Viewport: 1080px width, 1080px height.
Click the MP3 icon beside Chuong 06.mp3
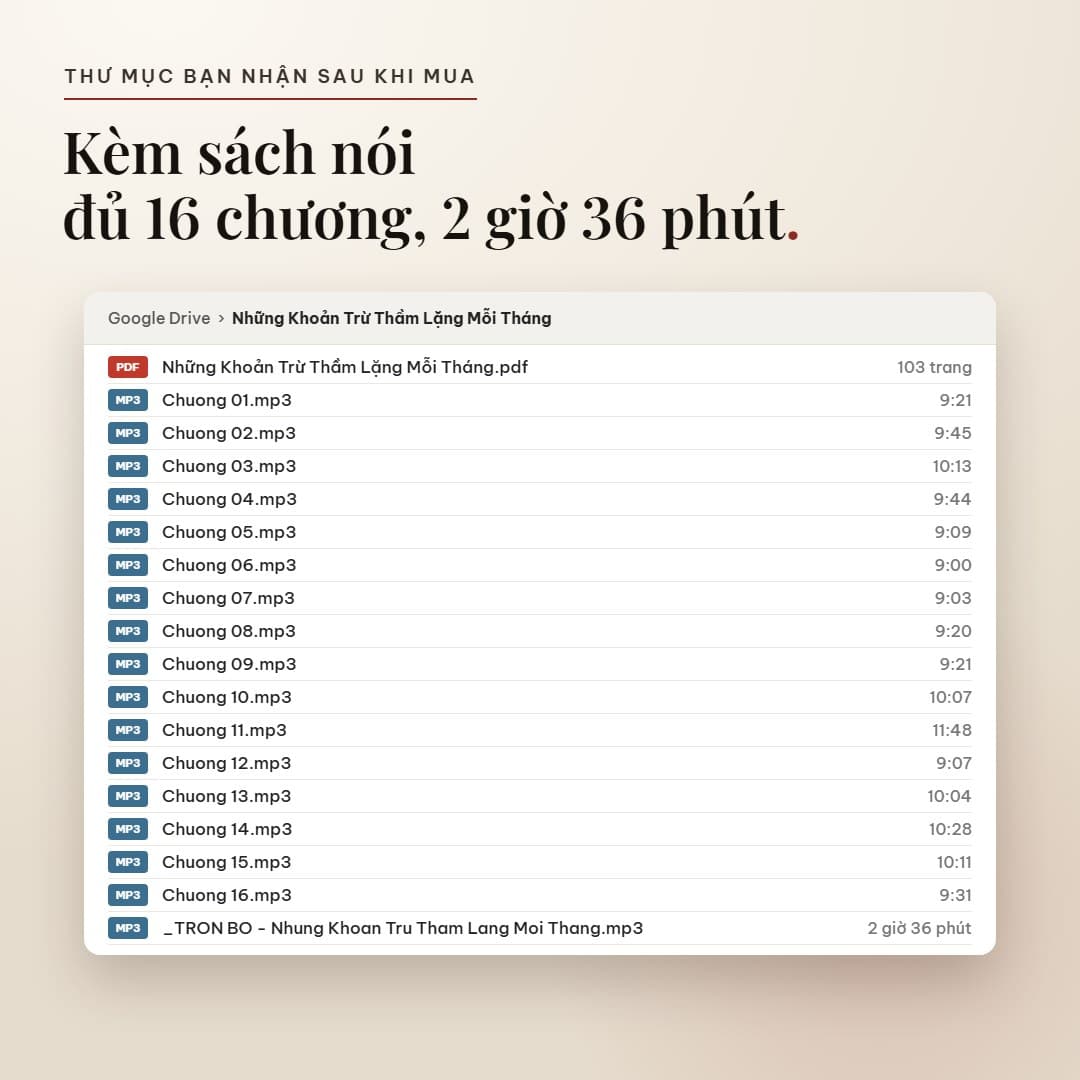127,565
